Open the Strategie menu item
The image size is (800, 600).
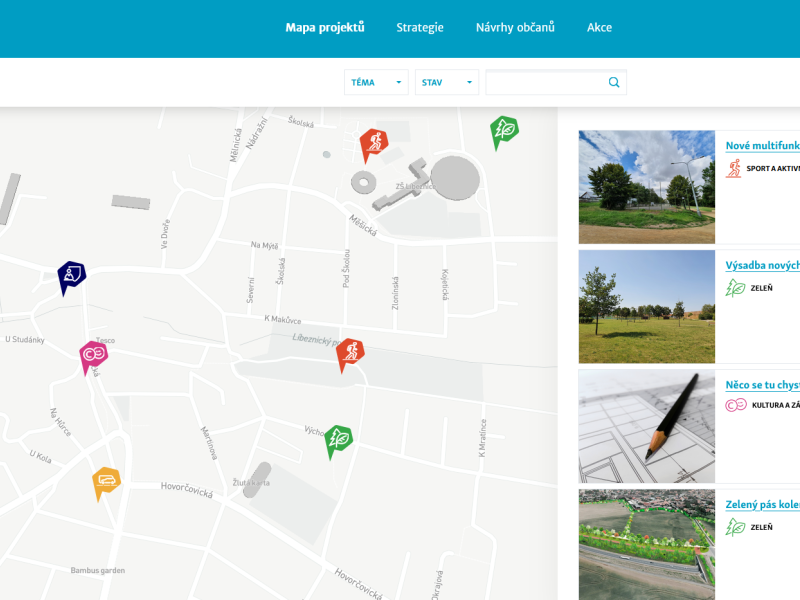click(x=420, y=28)
